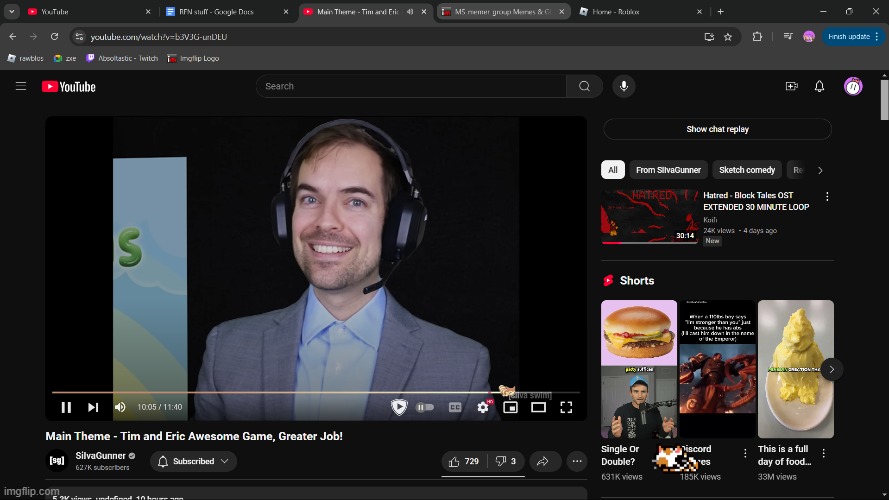889x500 pixels.
Task: Select the Sketch comedy chip
Action: [x=747, y=170]
